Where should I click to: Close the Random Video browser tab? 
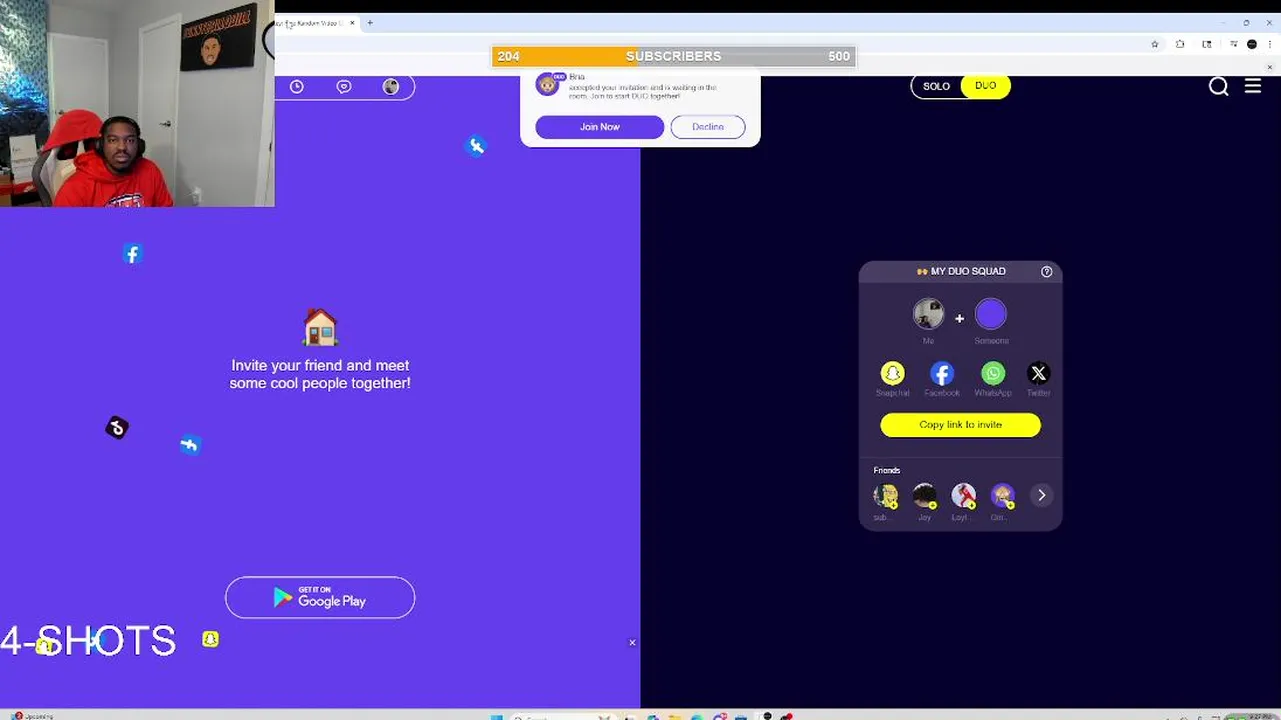[x=352, y=23]
